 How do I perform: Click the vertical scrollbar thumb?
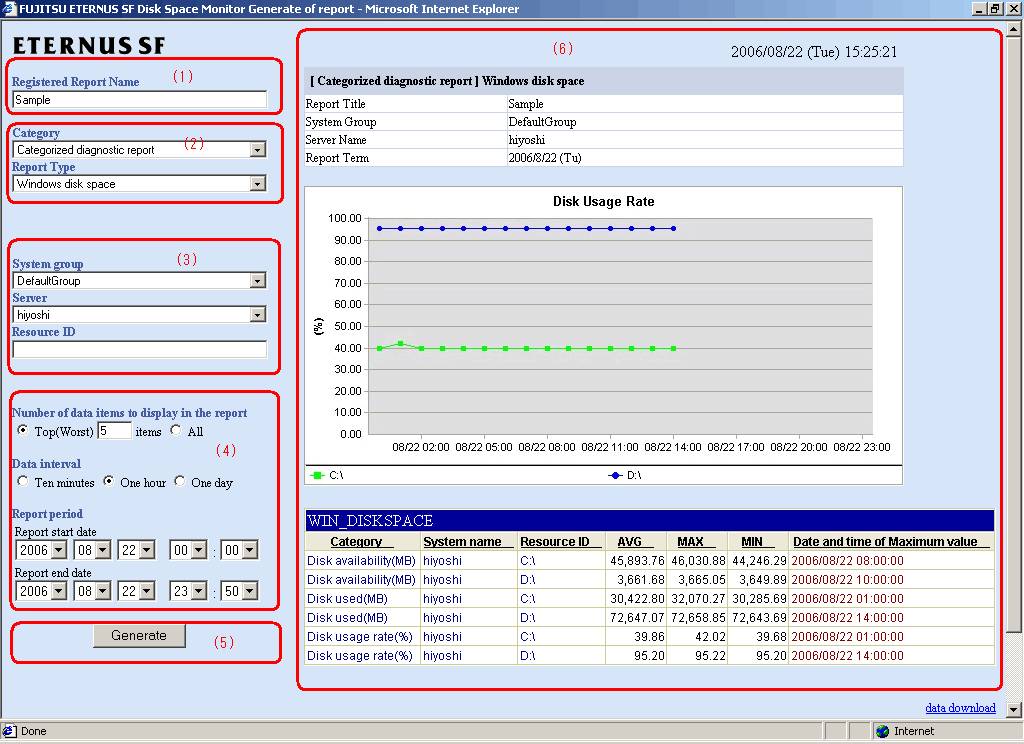pyautogui.click(x=1014, y=334)
